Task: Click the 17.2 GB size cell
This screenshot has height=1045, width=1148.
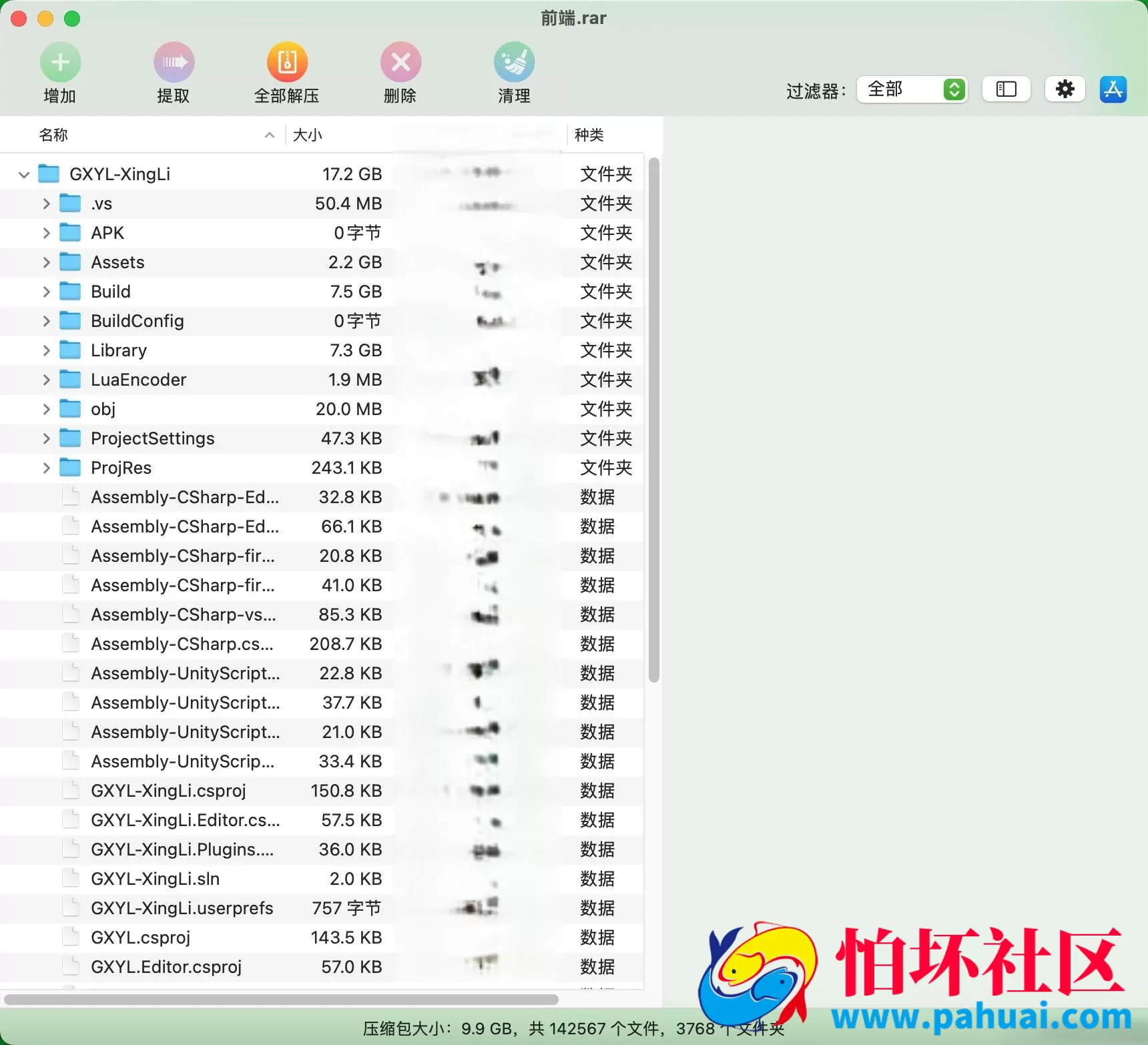Action: 352,174
